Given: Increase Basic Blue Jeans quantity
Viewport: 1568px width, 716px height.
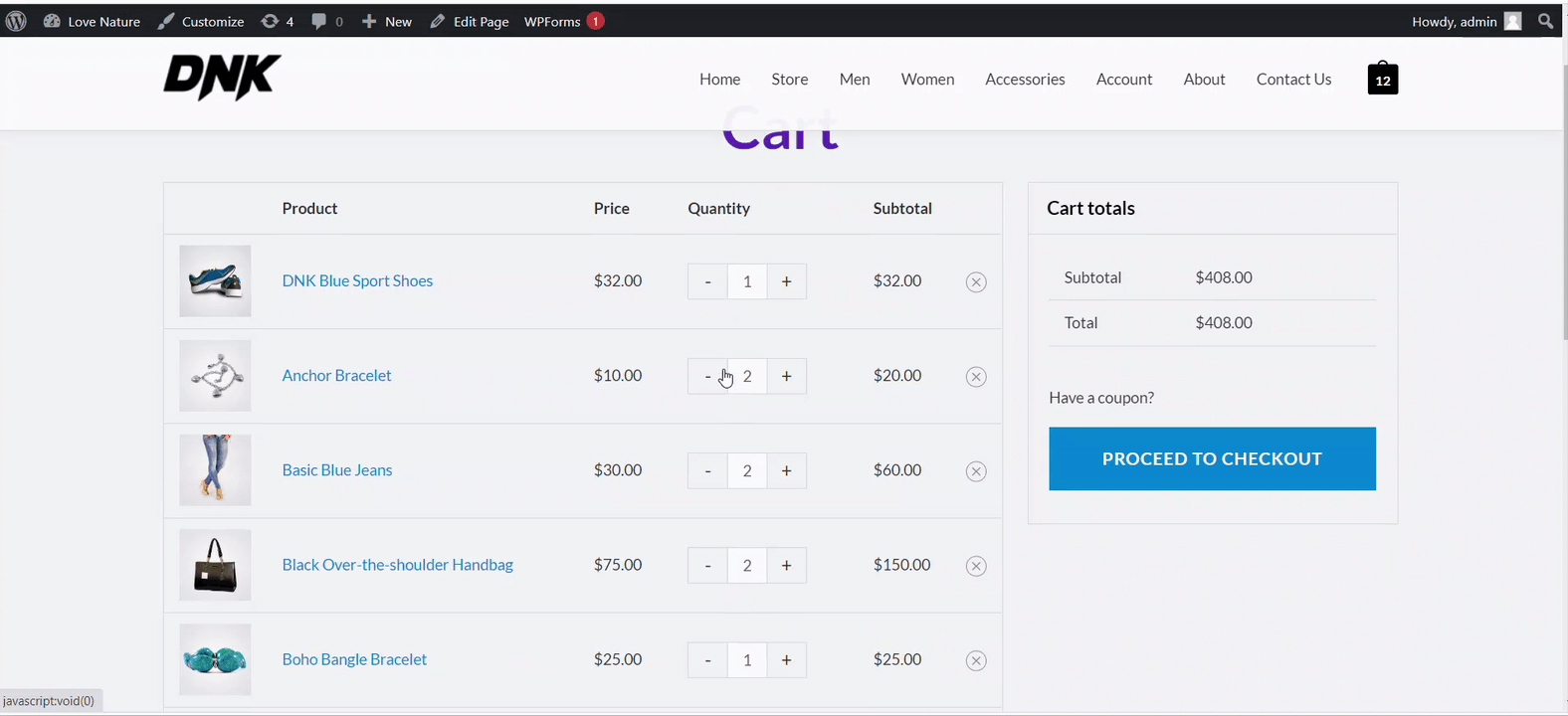Looking at the screenshot, I should point(787,470).
